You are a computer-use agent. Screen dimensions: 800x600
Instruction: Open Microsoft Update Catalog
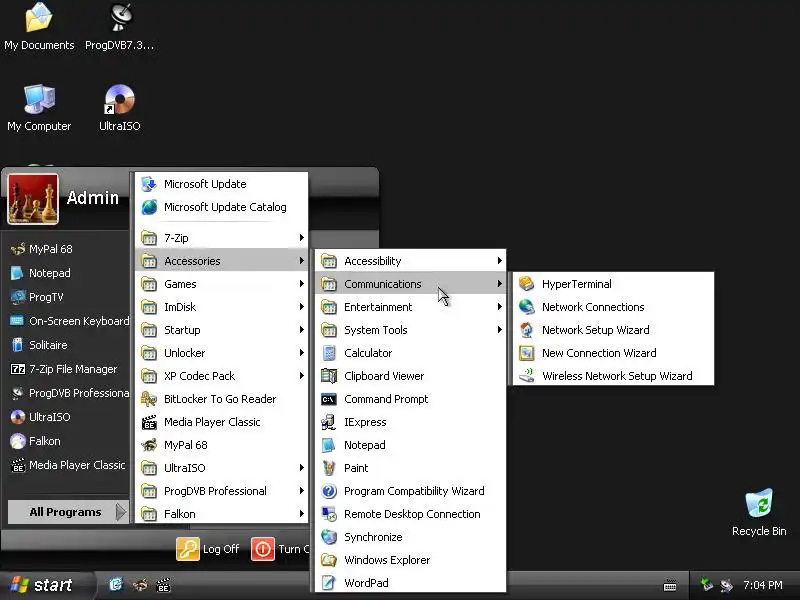(x=222, y=207)
